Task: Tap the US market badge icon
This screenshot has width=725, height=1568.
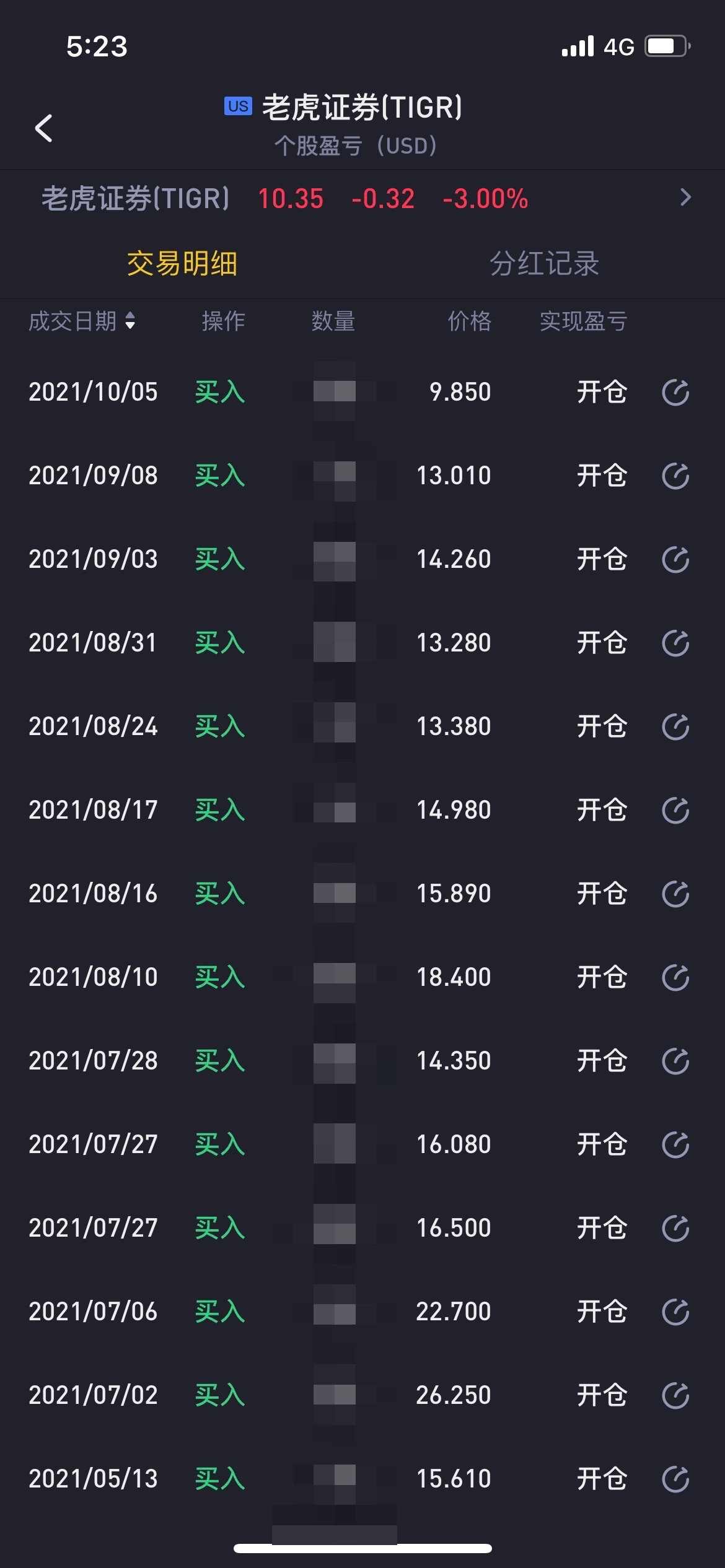Action: [238, 107]
